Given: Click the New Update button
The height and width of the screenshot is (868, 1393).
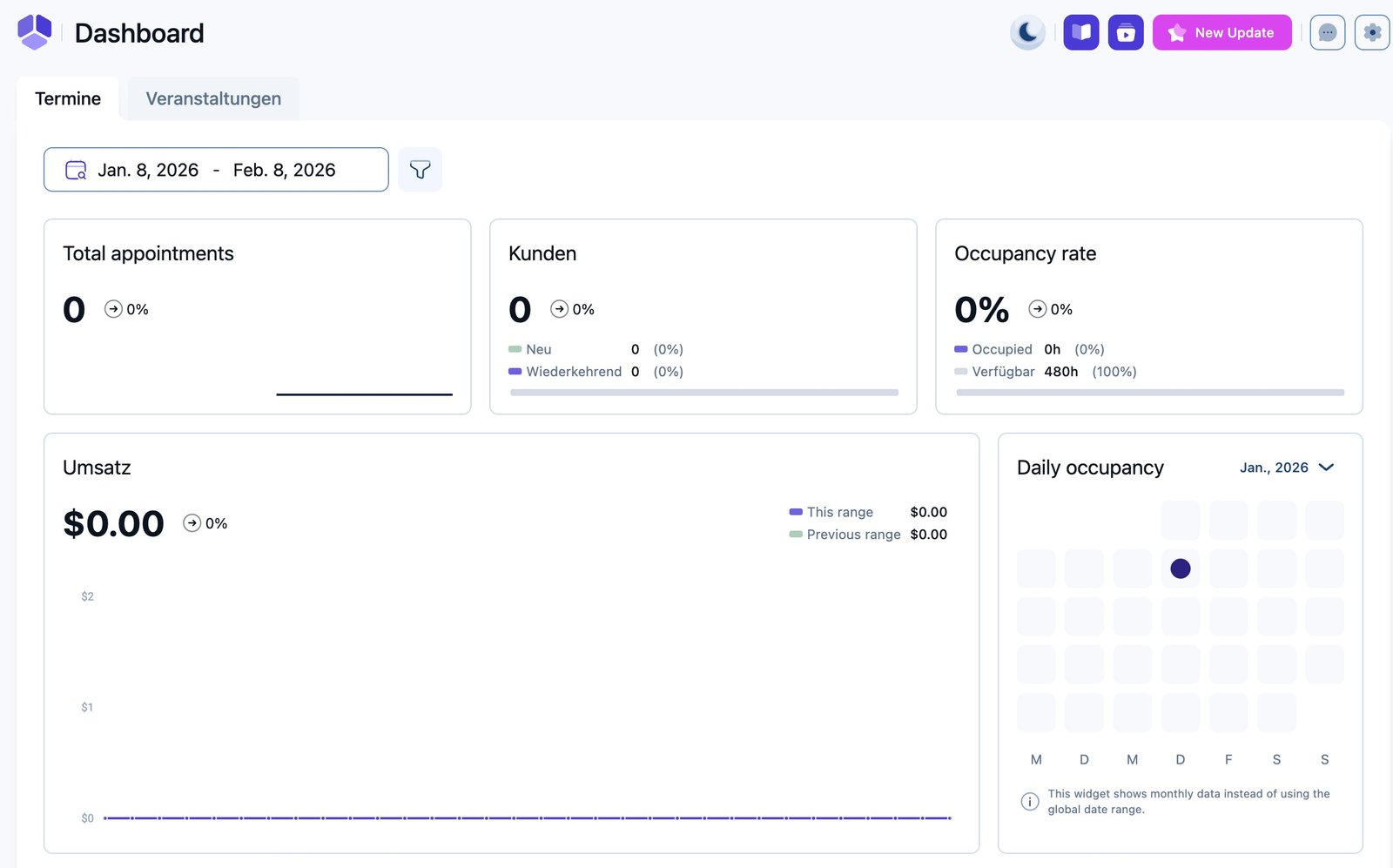Looking at the screenshot, I should [x=1221, y=33].
